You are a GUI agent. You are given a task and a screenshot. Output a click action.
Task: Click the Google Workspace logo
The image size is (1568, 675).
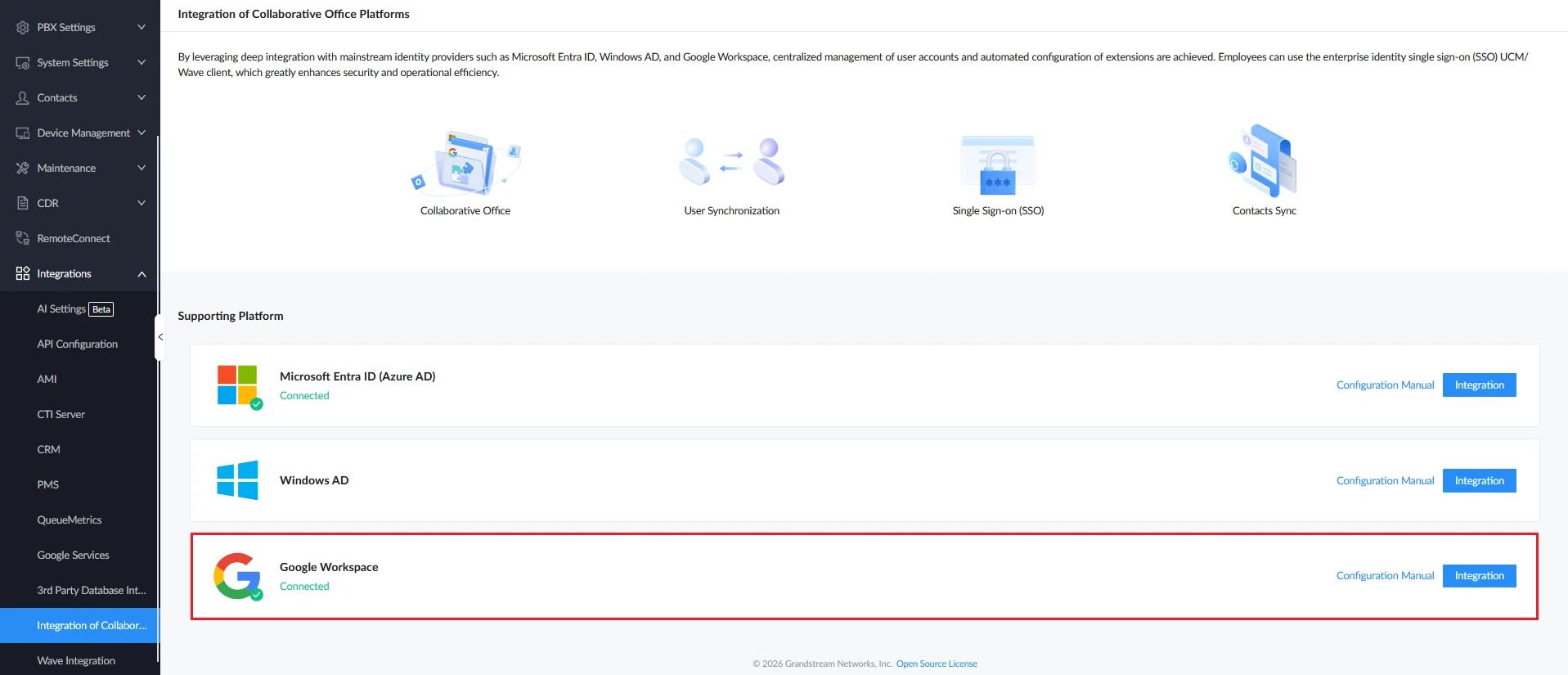(238, 577)
